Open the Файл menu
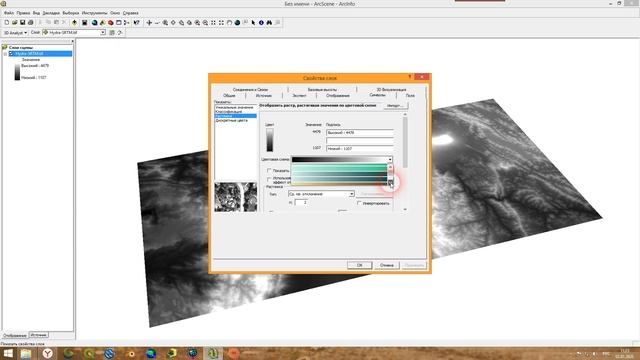This screenshot has height=360, width=640. coord(9,13)
